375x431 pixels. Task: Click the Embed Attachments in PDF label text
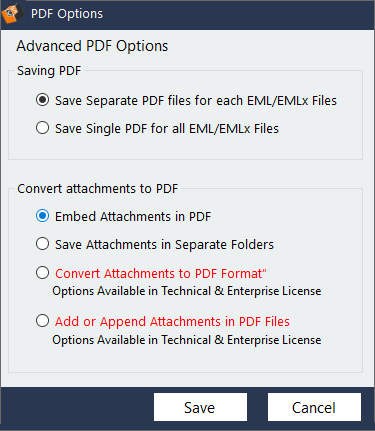pyautogui.click(x=133, y=217)
